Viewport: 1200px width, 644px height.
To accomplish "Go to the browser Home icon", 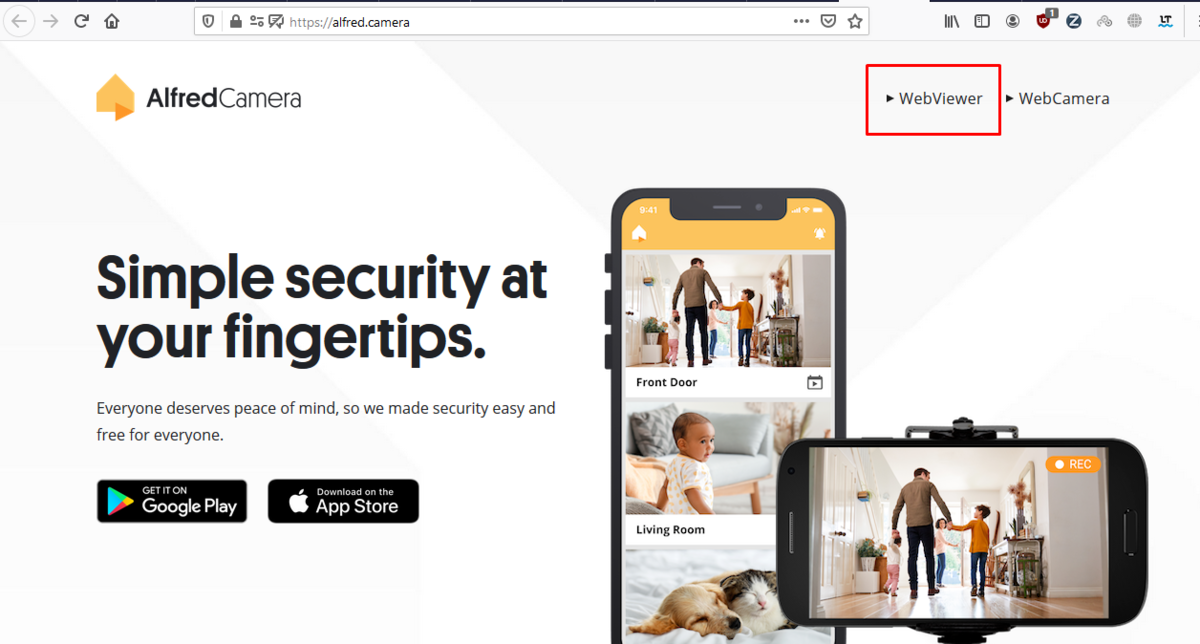I will [x=112, y=21].
